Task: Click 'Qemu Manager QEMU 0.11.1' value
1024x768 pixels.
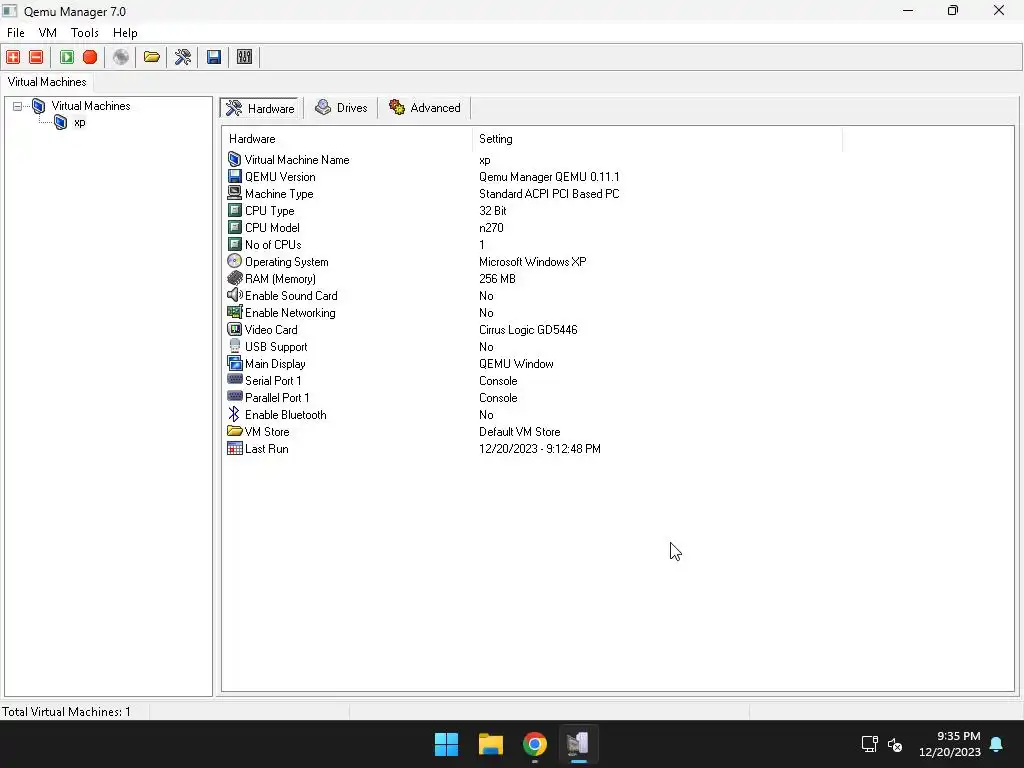Action: (x=549, y=176)
